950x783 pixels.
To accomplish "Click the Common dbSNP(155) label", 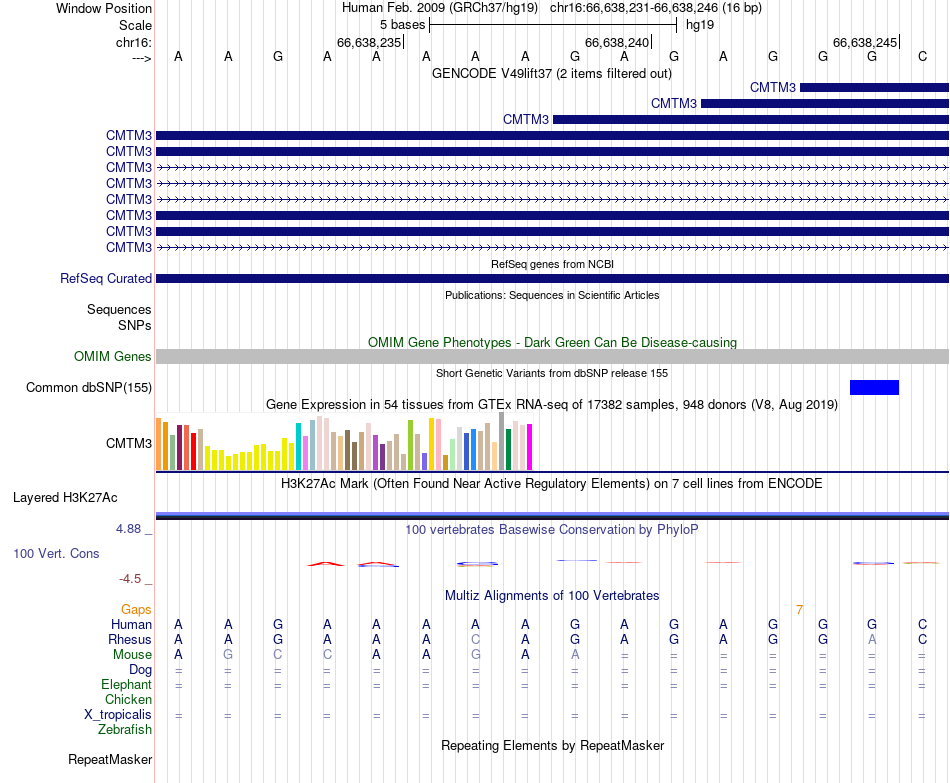I will (89, 387).
